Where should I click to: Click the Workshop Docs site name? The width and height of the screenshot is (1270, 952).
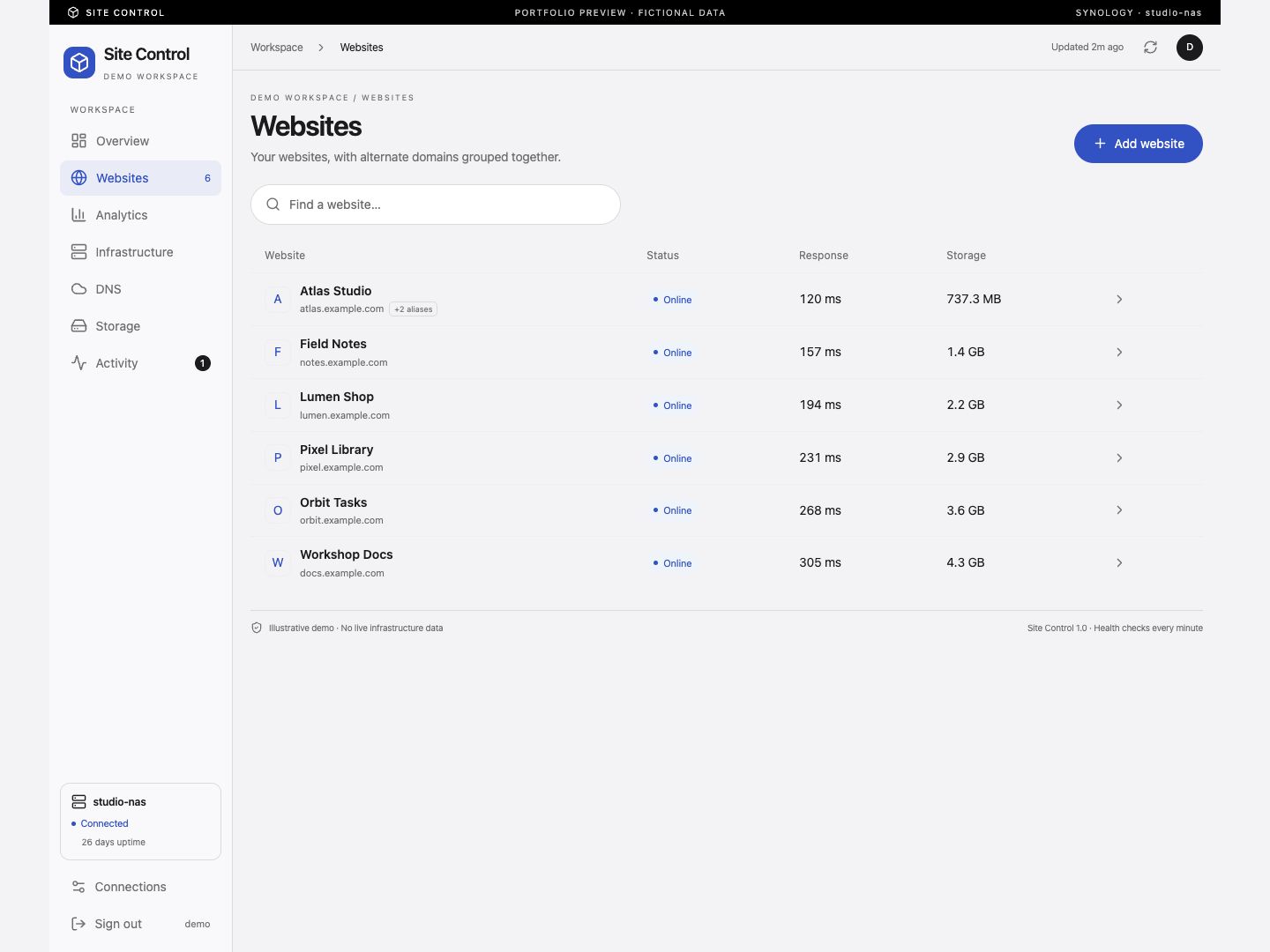pos(347,554)
